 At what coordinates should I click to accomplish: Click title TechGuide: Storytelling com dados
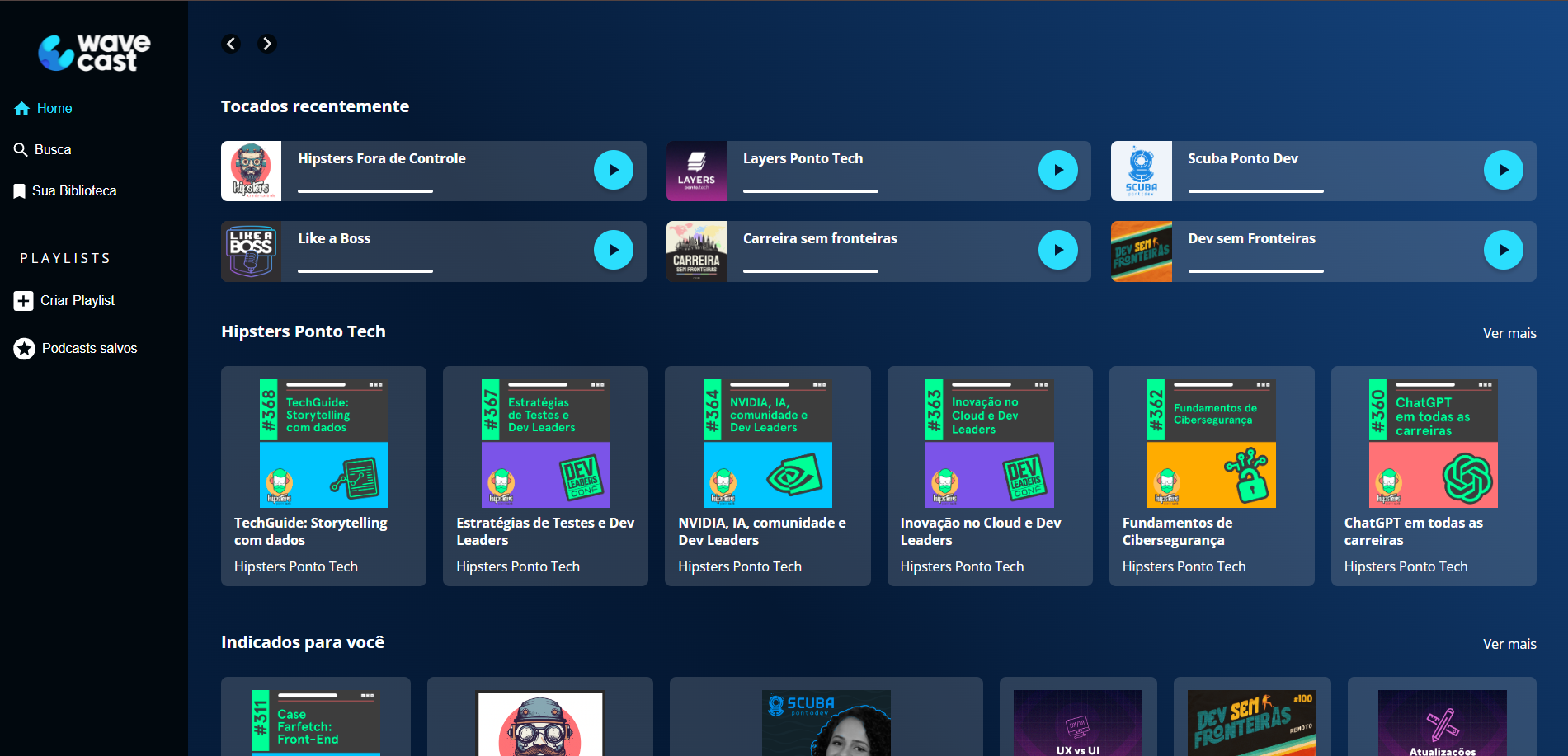point(311,532)
